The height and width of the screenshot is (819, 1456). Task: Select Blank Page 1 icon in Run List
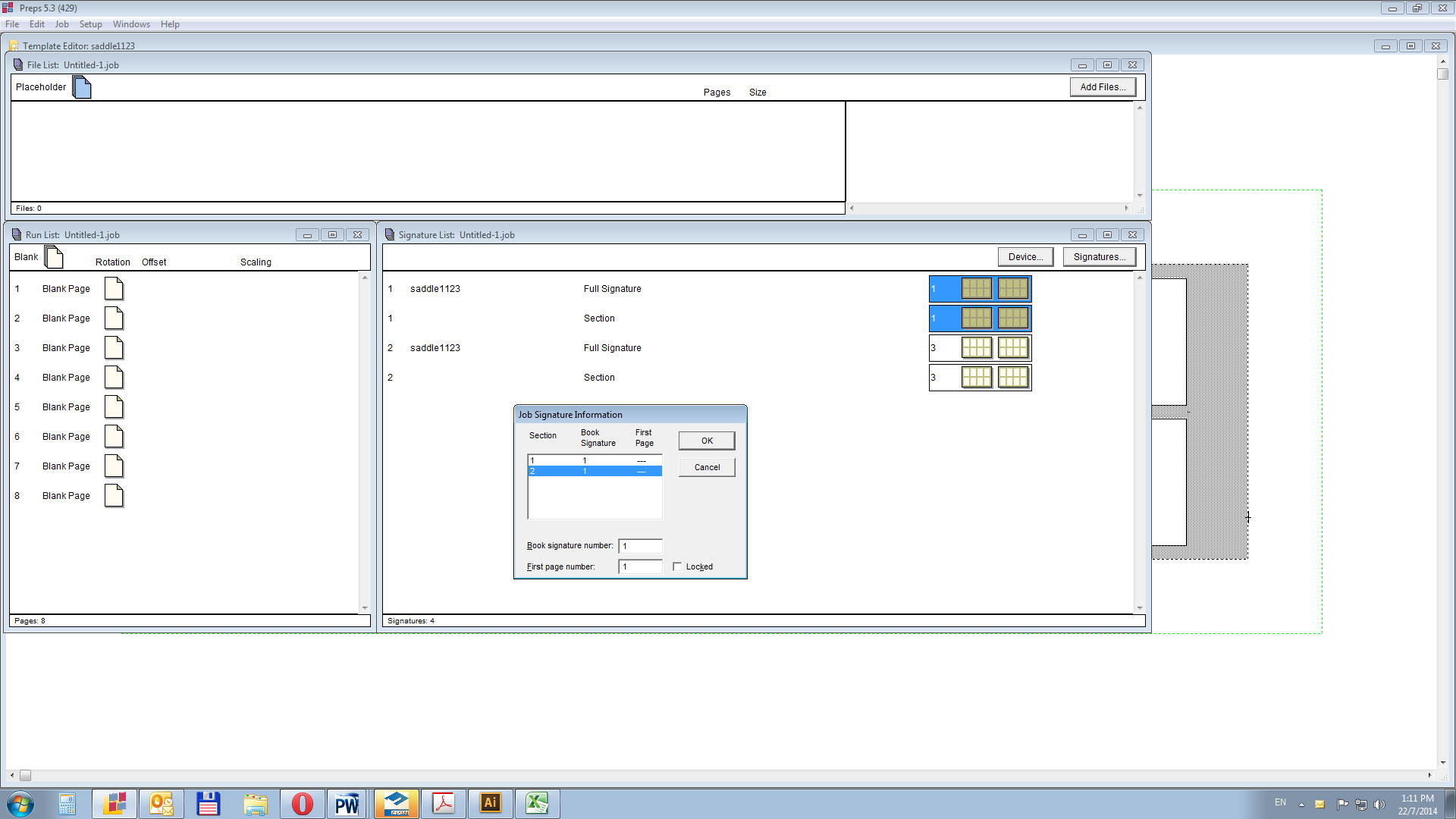pos(114,289)
